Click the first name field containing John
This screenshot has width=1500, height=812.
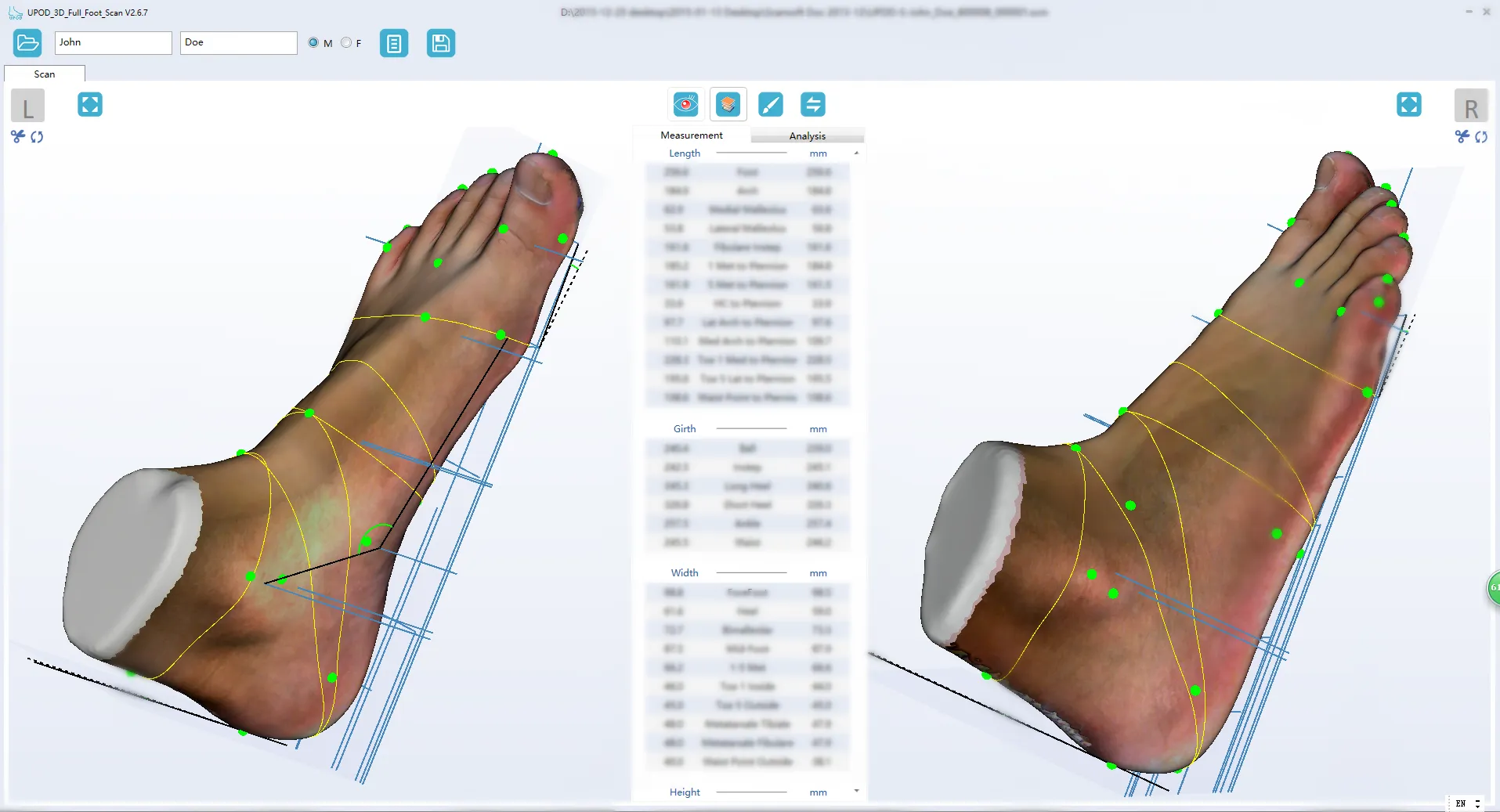click(112, 42)
